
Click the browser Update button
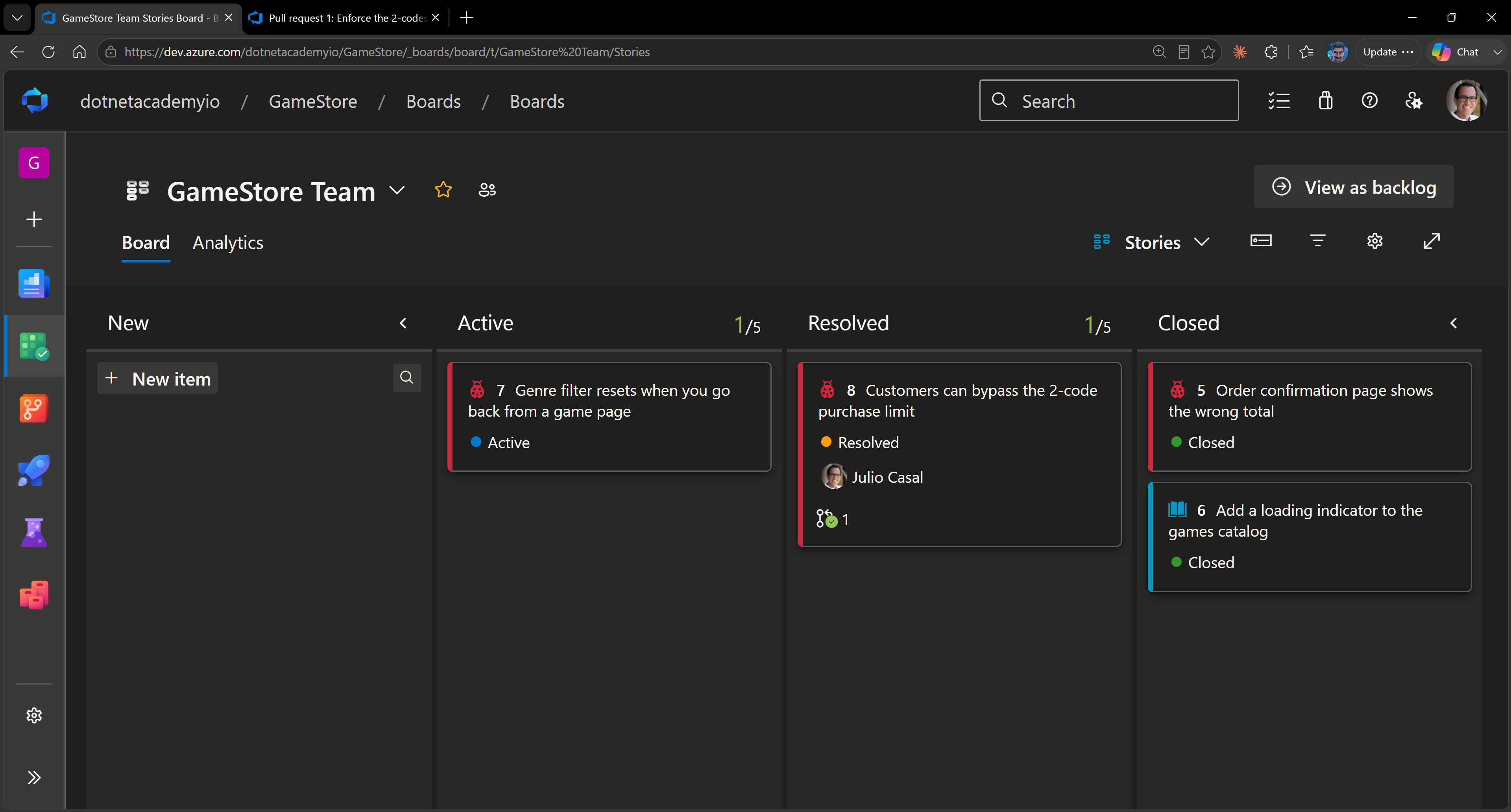coord(1388,52)
